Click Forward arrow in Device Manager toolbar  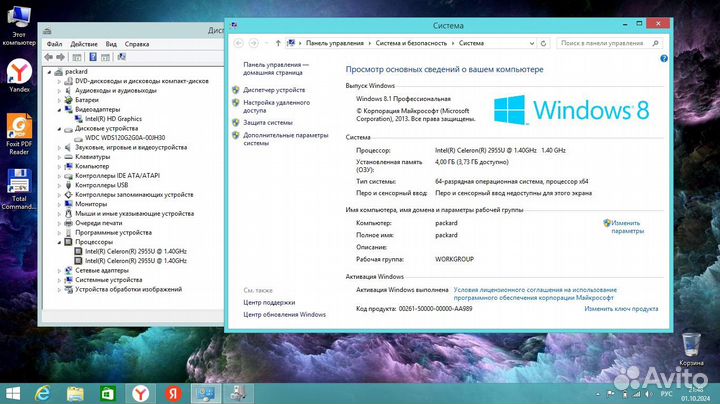click(60, 57)
